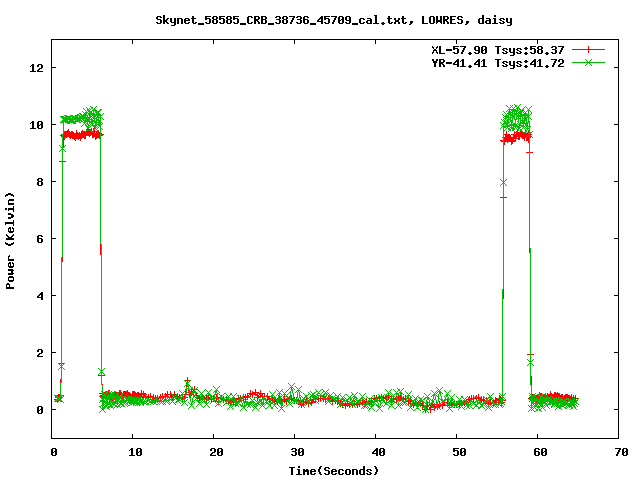Click the x-axis tick label 20
Viewport: 640px width, 480px height.
coord(216,452)
